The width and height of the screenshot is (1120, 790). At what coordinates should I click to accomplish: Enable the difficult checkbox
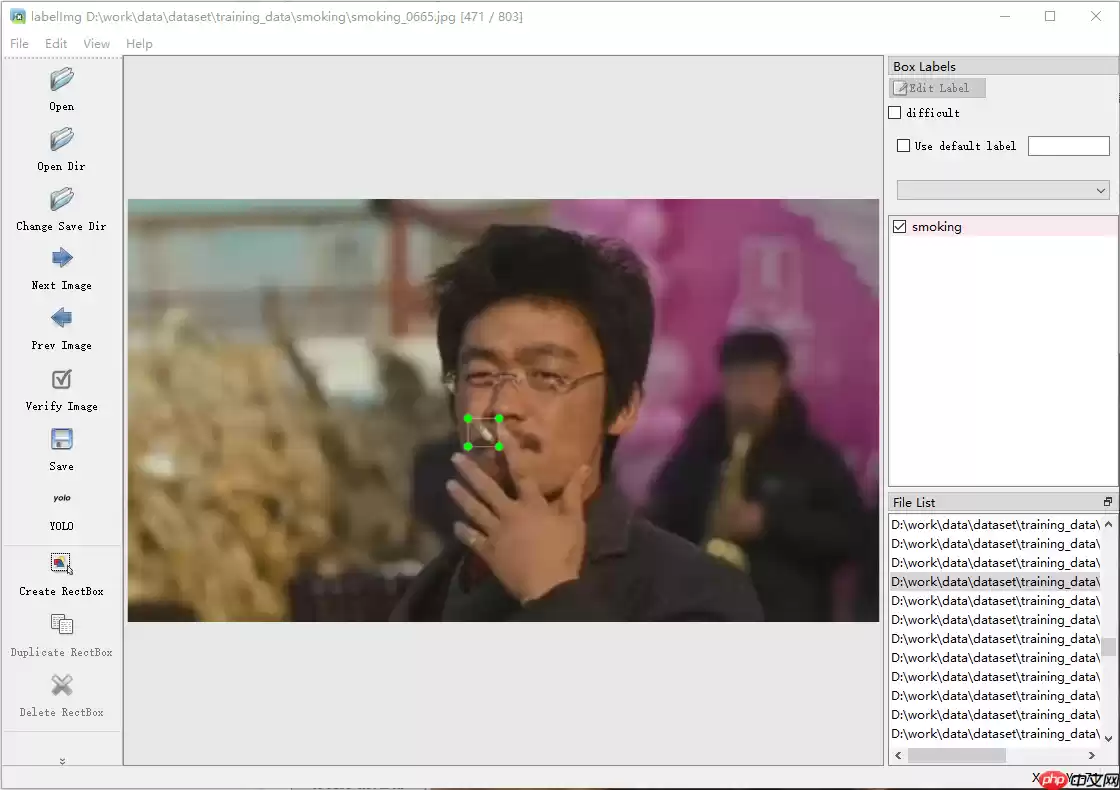click(895, 113)
